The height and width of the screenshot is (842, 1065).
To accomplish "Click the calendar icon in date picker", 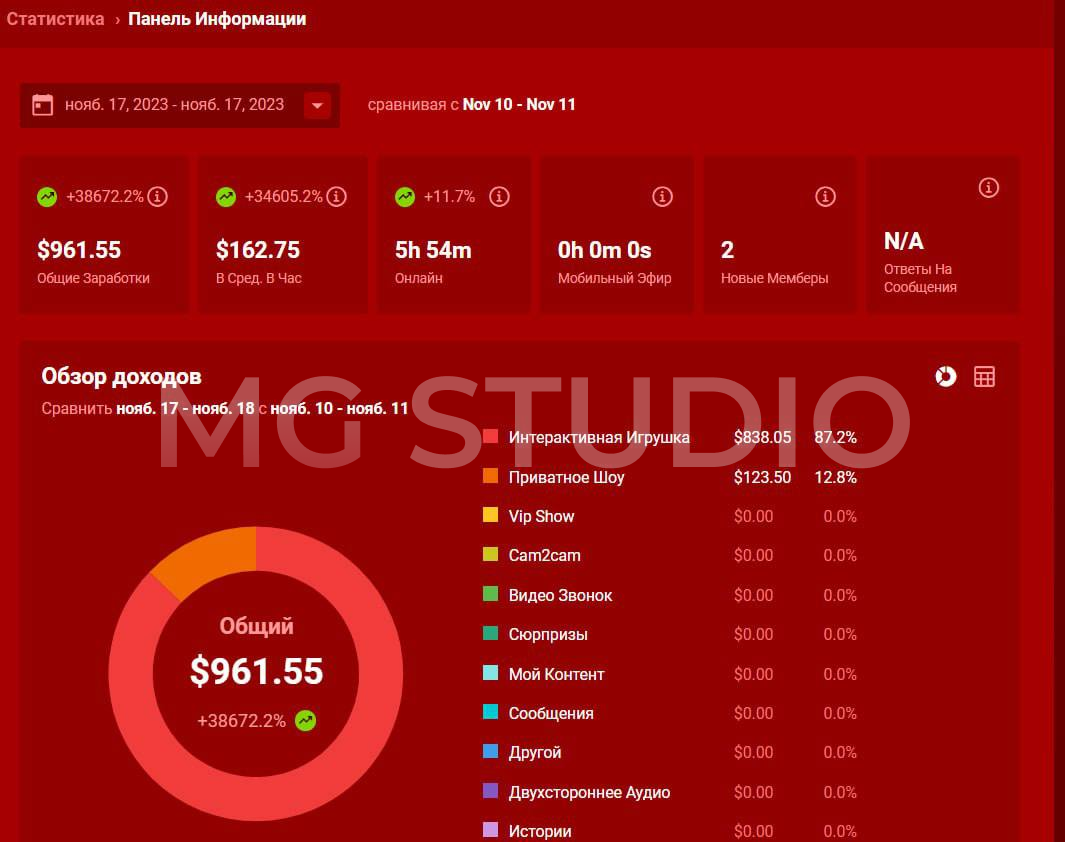I will coord(42,105).
